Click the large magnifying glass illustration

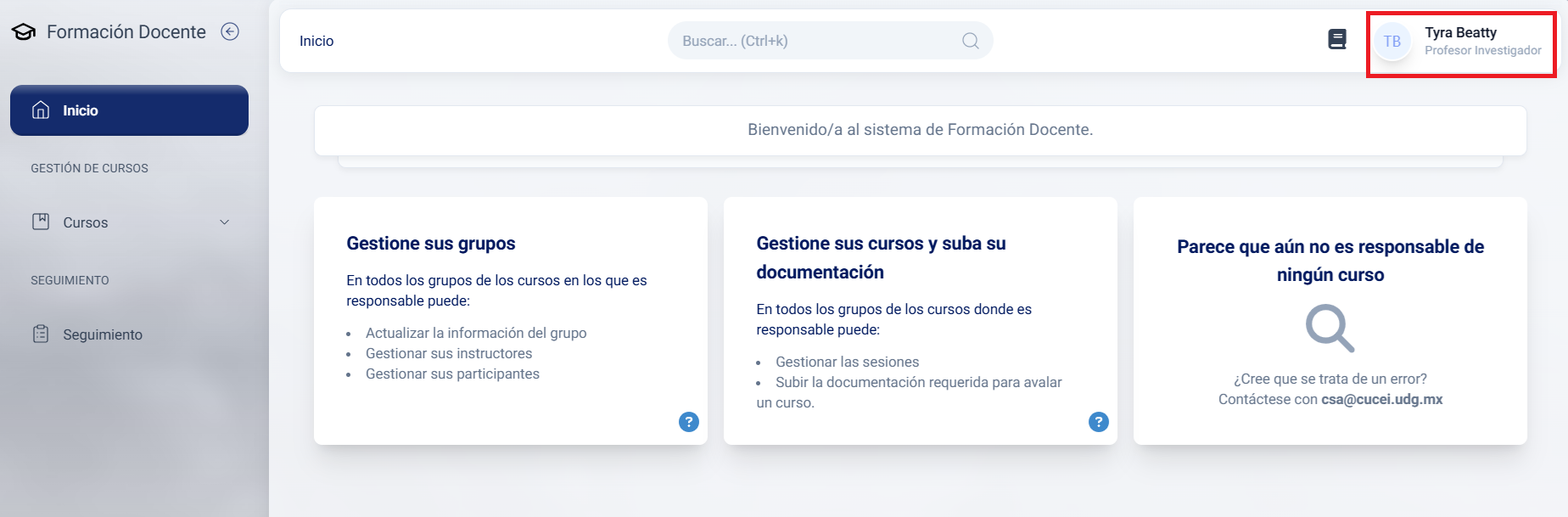1330,328
